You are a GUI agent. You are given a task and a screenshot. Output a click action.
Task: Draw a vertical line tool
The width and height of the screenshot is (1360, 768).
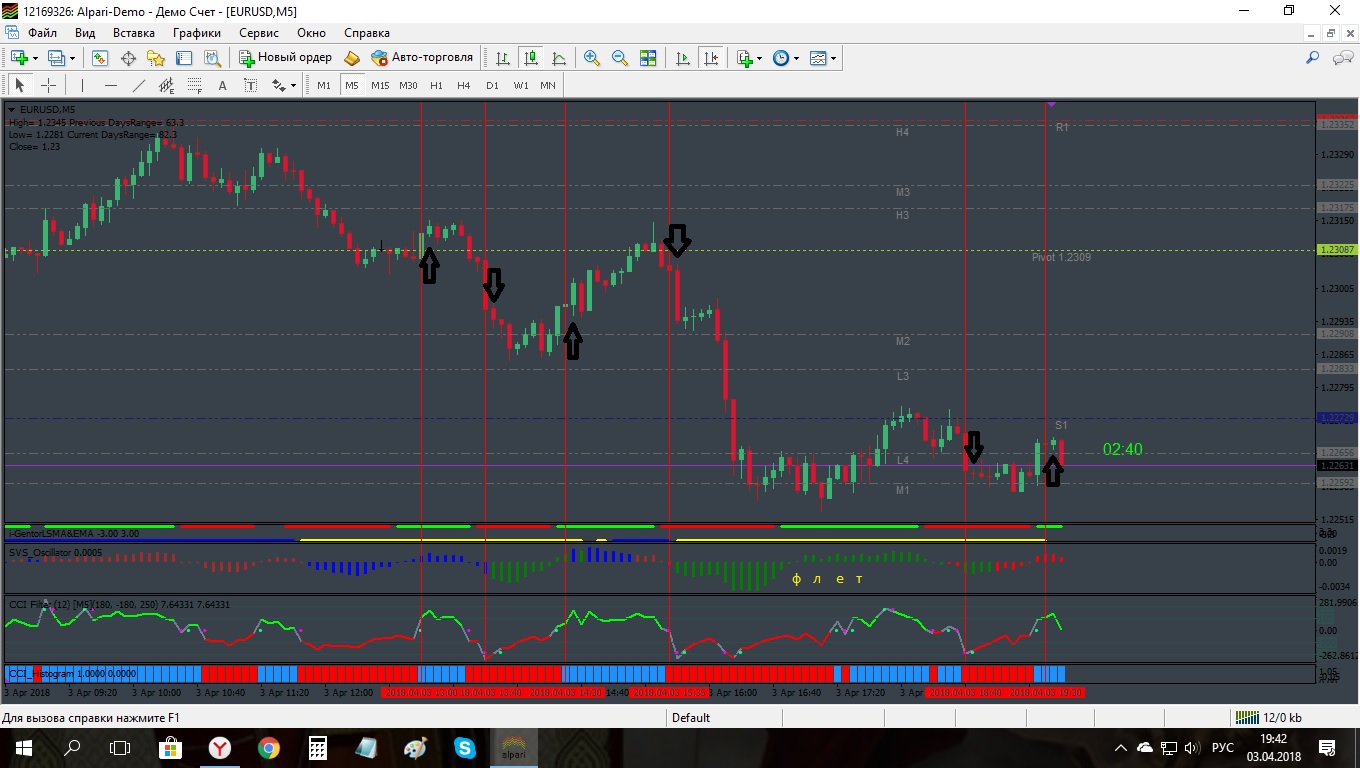click(x=82, y=85)
